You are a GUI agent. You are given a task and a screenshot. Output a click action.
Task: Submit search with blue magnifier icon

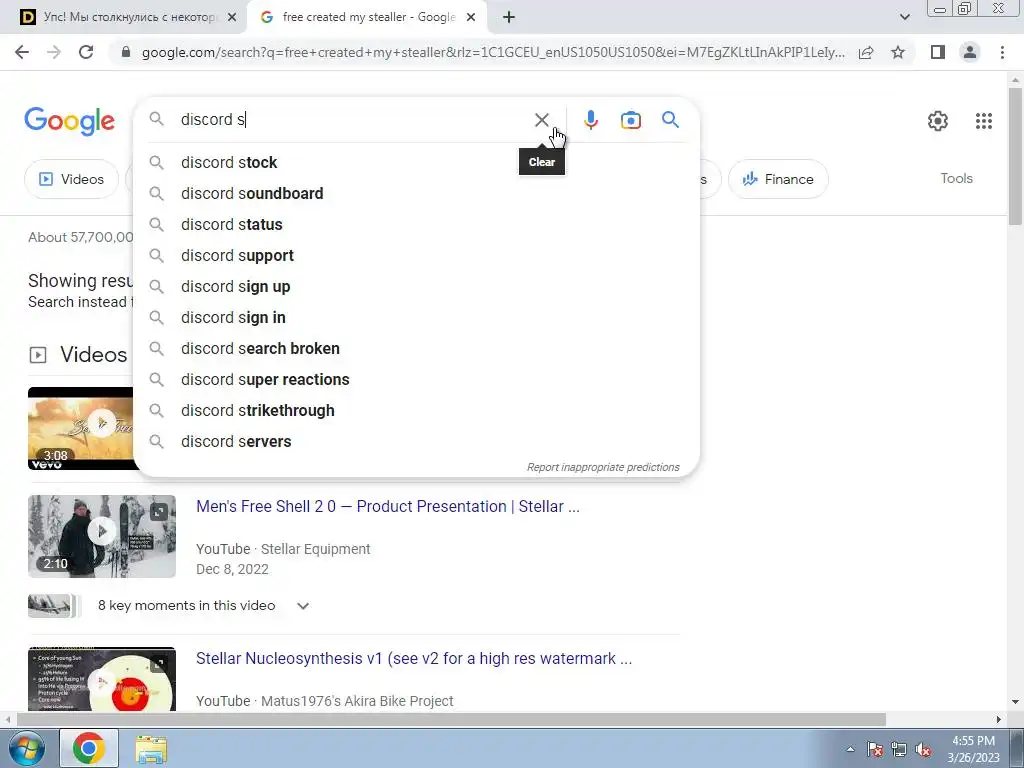click(x=670, y=120)
